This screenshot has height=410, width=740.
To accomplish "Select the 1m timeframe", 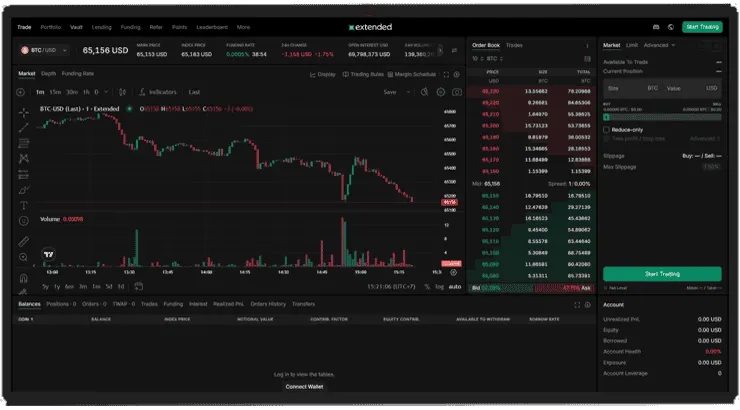I will click(40, 92).
